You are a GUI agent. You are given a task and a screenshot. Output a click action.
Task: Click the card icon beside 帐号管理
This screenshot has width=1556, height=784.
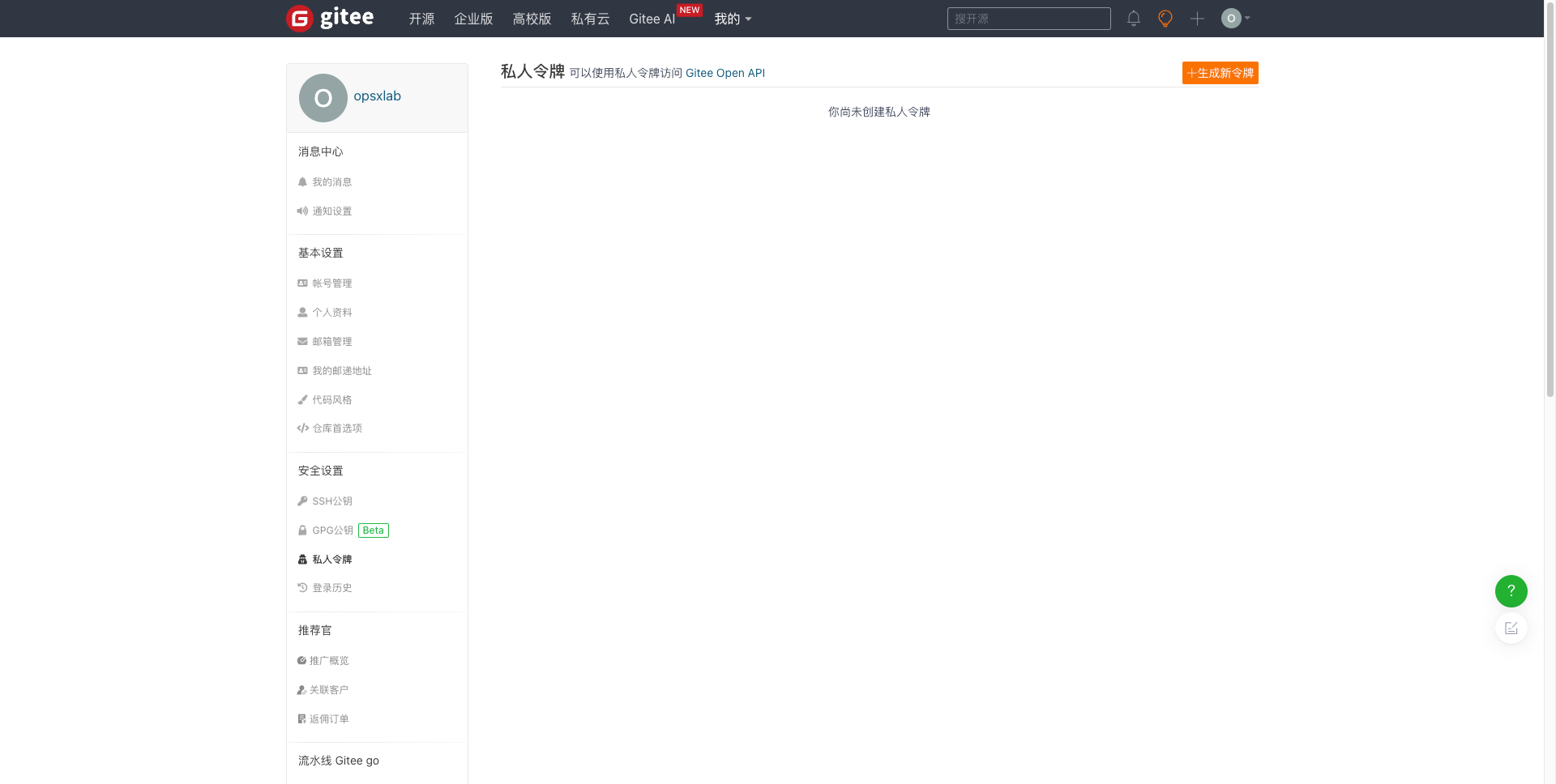point(302,283)
